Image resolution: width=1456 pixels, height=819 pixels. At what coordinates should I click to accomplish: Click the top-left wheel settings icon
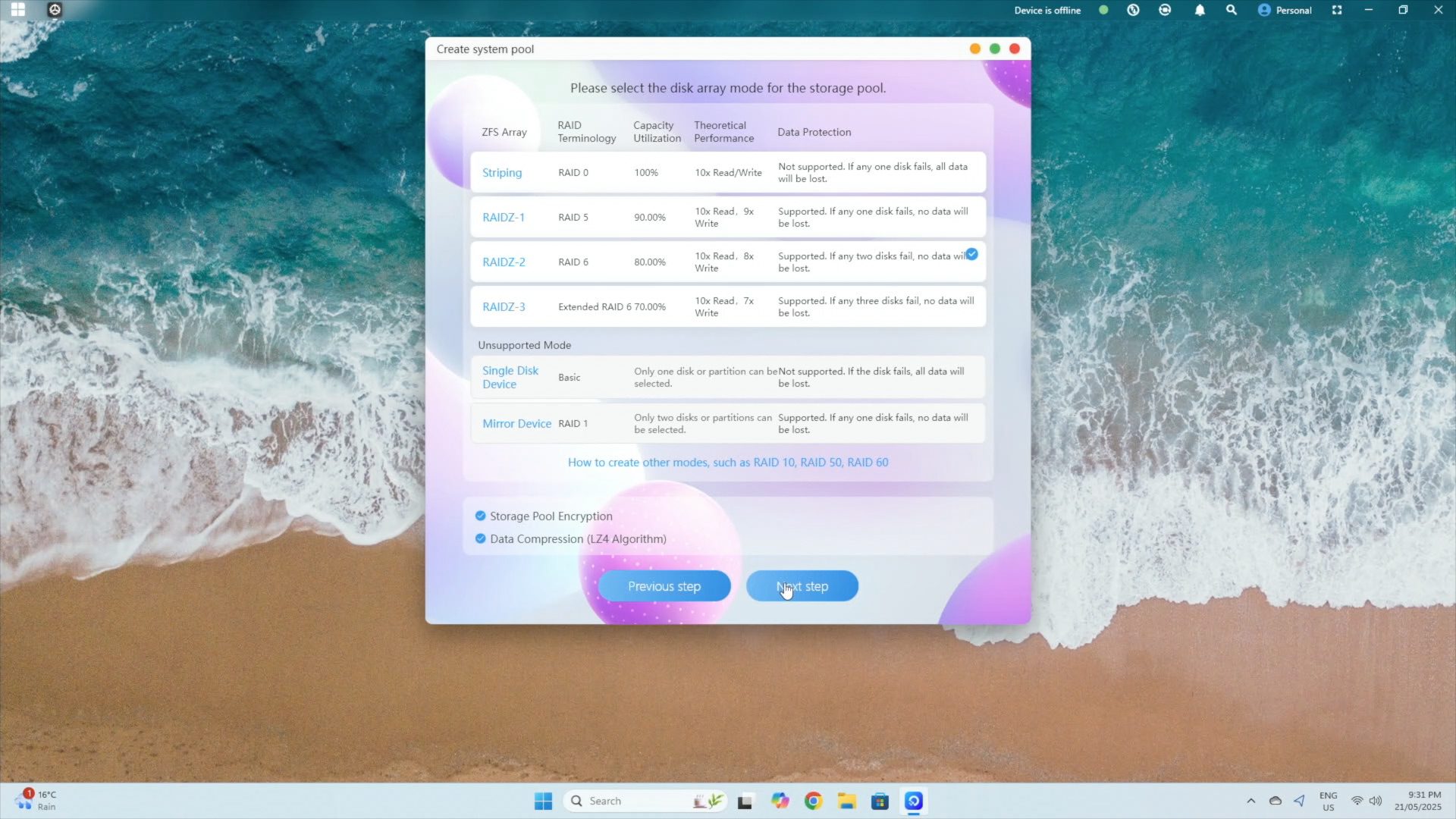coord(55,10)
